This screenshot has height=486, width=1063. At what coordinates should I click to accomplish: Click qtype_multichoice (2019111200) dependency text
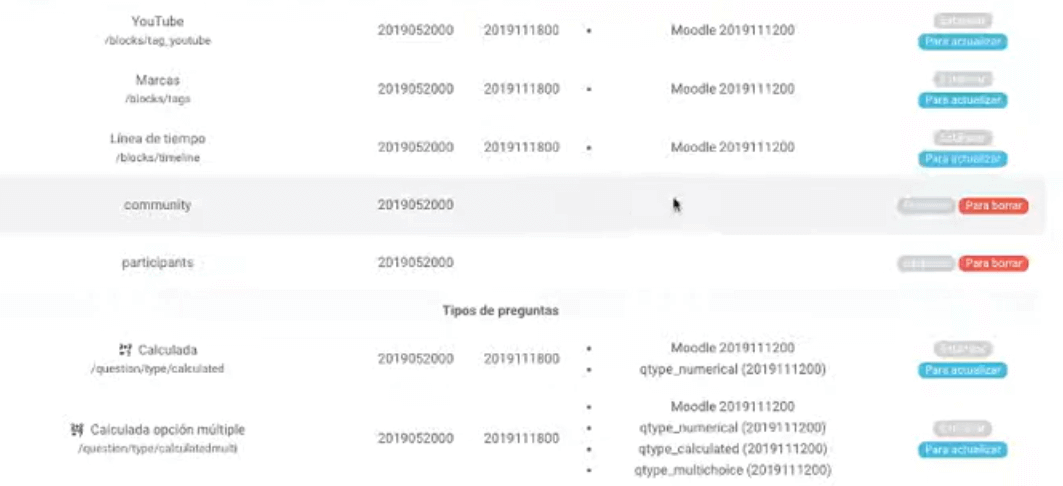click(732, 470)
